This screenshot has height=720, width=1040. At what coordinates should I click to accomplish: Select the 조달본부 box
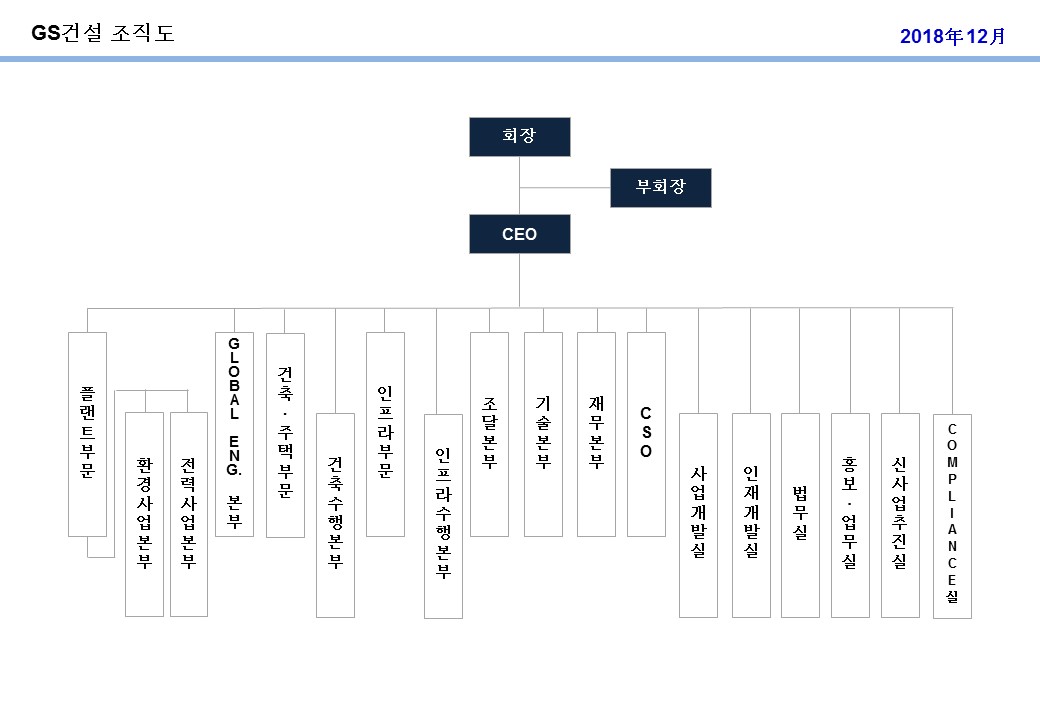coord(489,434)
